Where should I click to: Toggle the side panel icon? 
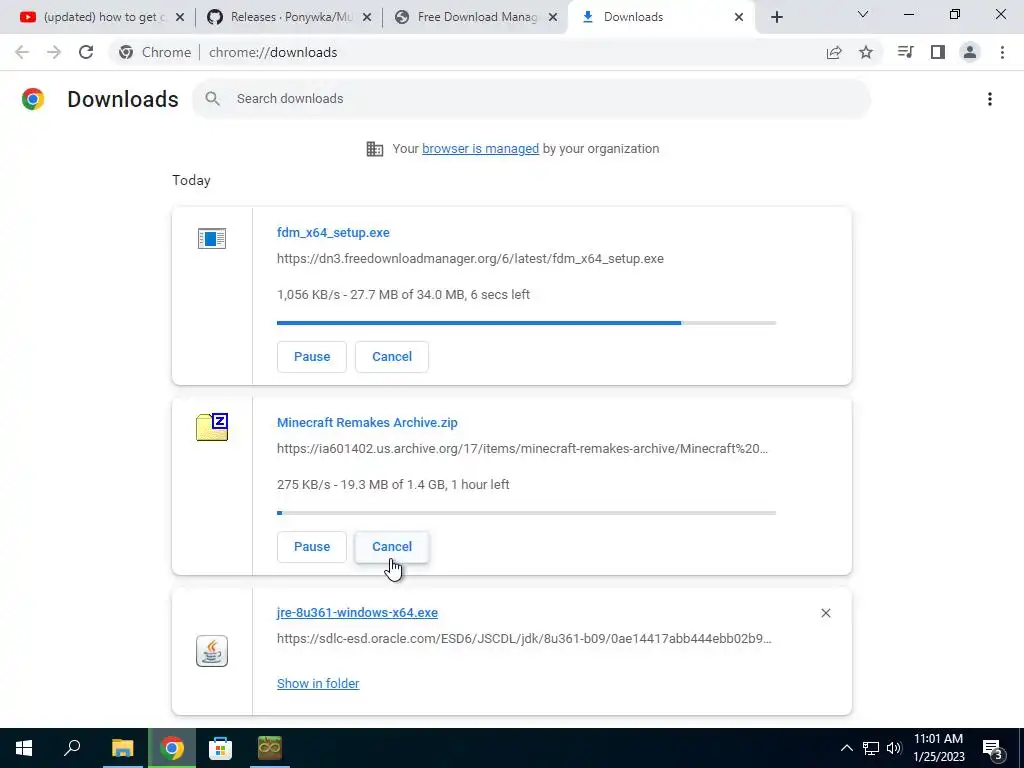pyautogui.click(x=938, y=52)
